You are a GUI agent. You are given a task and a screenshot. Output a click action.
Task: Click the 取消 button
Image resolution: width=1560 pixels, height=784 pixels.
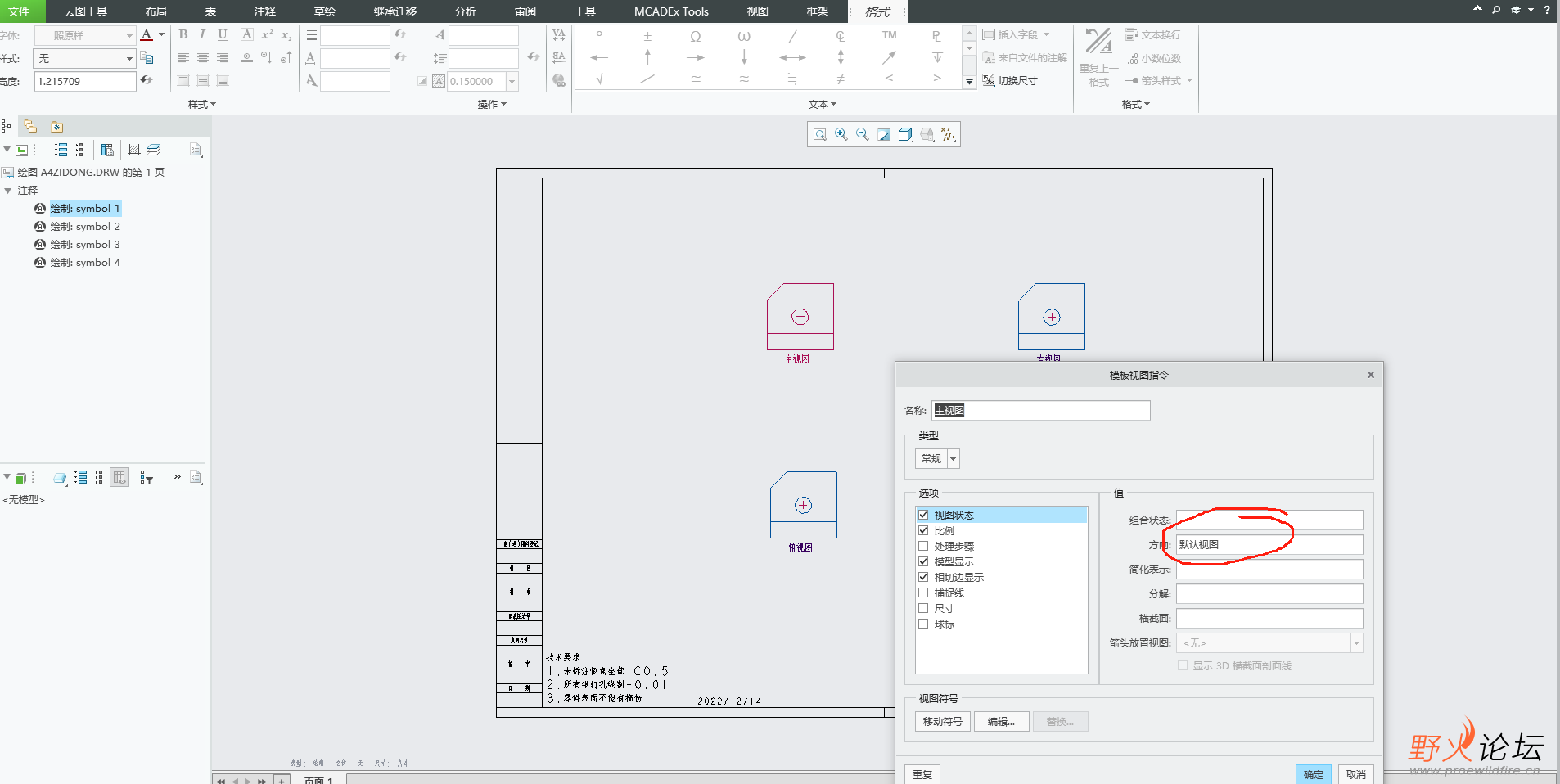1355,774
